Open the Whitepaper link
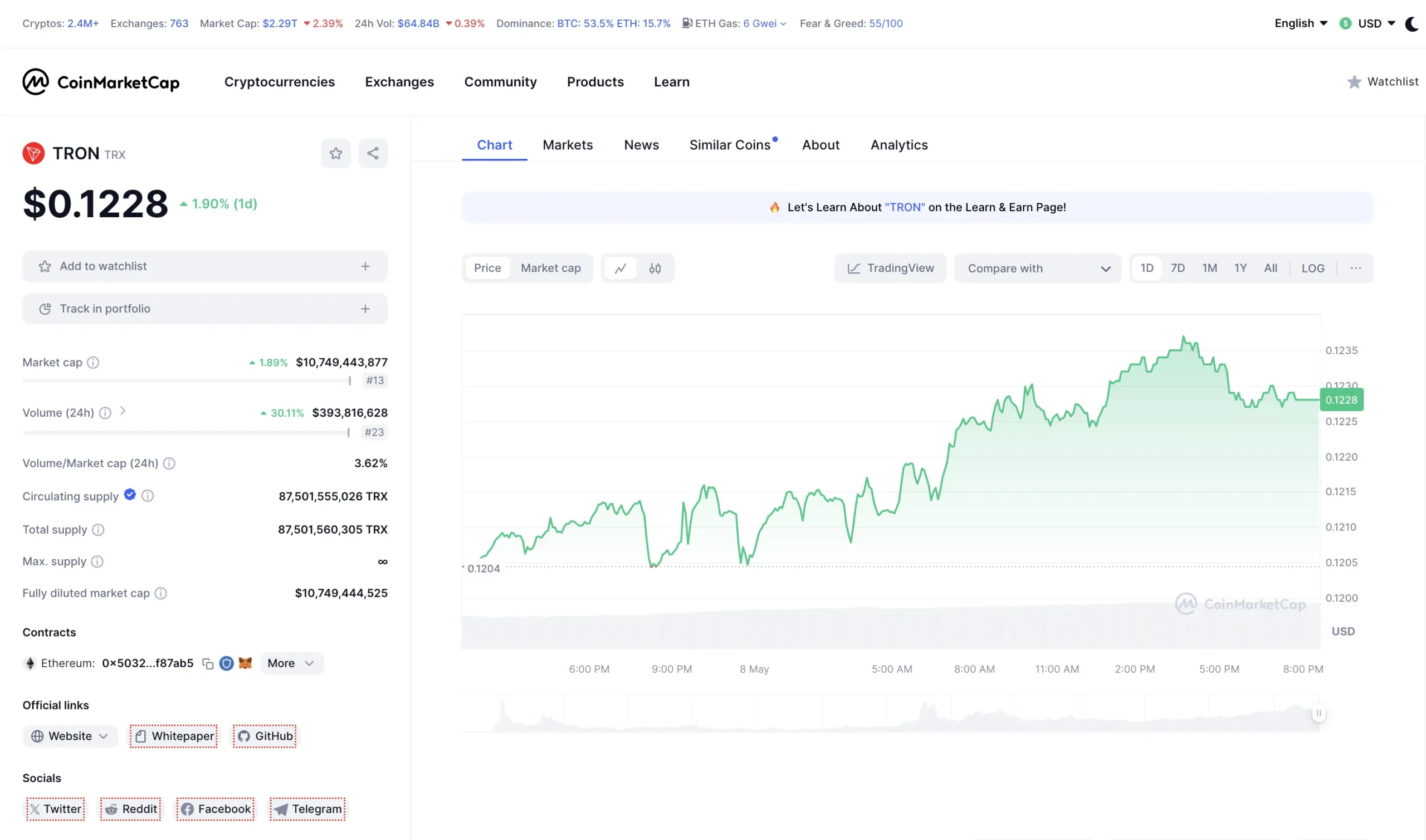The height and width of the screenshot is (840, 1426). click(174, 736)
